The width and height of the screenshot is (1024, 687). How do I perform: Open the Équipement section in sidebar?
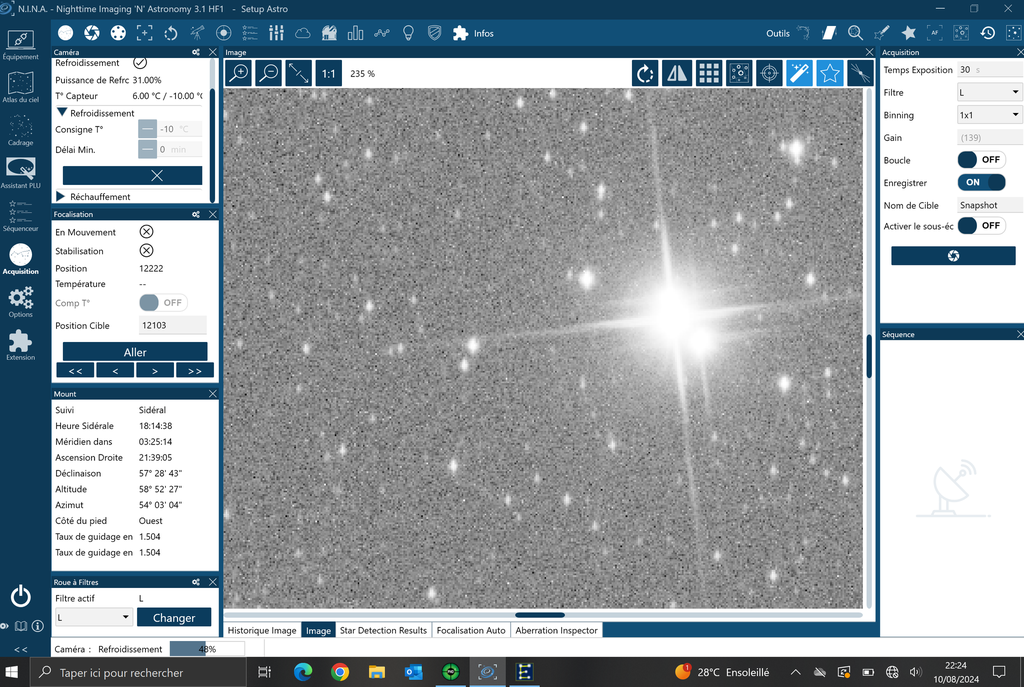tap(20, 44)
